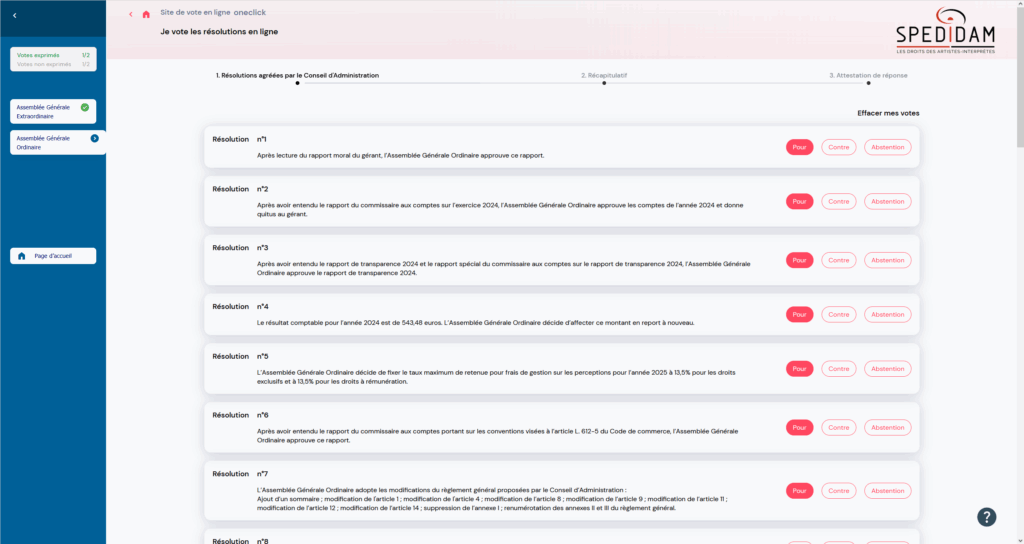The image size is (1024, 544).
Task: Click house icon in Page d'accueil button
Action: coord(22,256)
